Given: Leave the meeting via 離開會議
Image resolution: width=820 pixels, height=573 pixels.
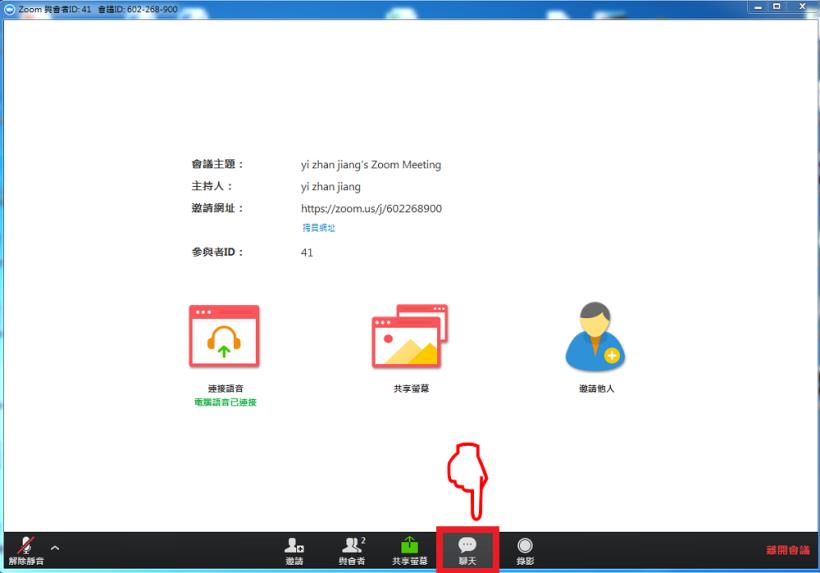Looking at the screenshot, I should (x=788, y=550).
